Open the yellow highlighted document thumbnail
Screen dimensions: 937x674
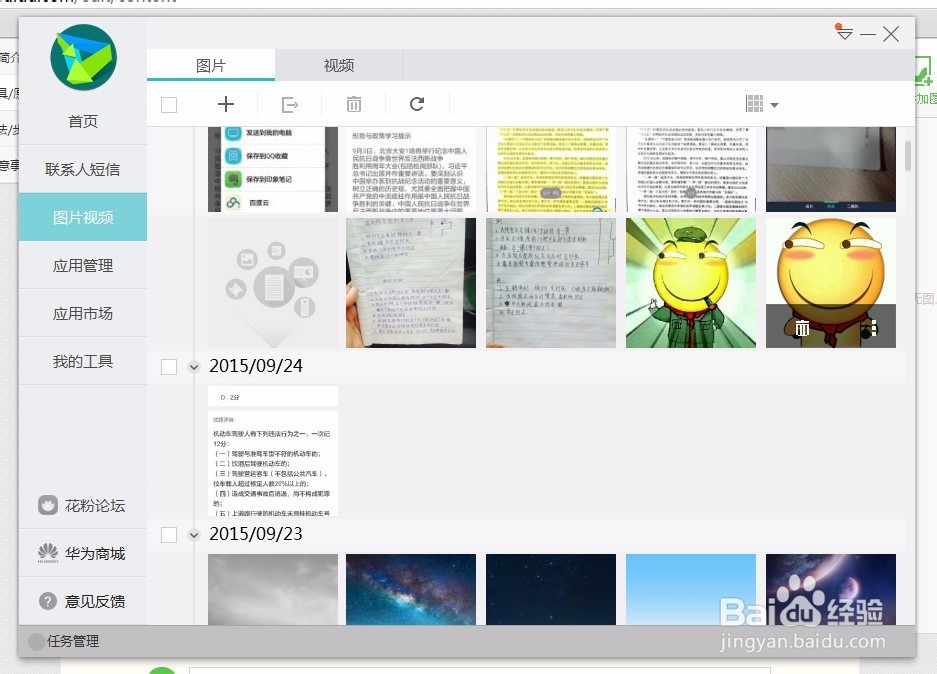click(x=551, y=169)
